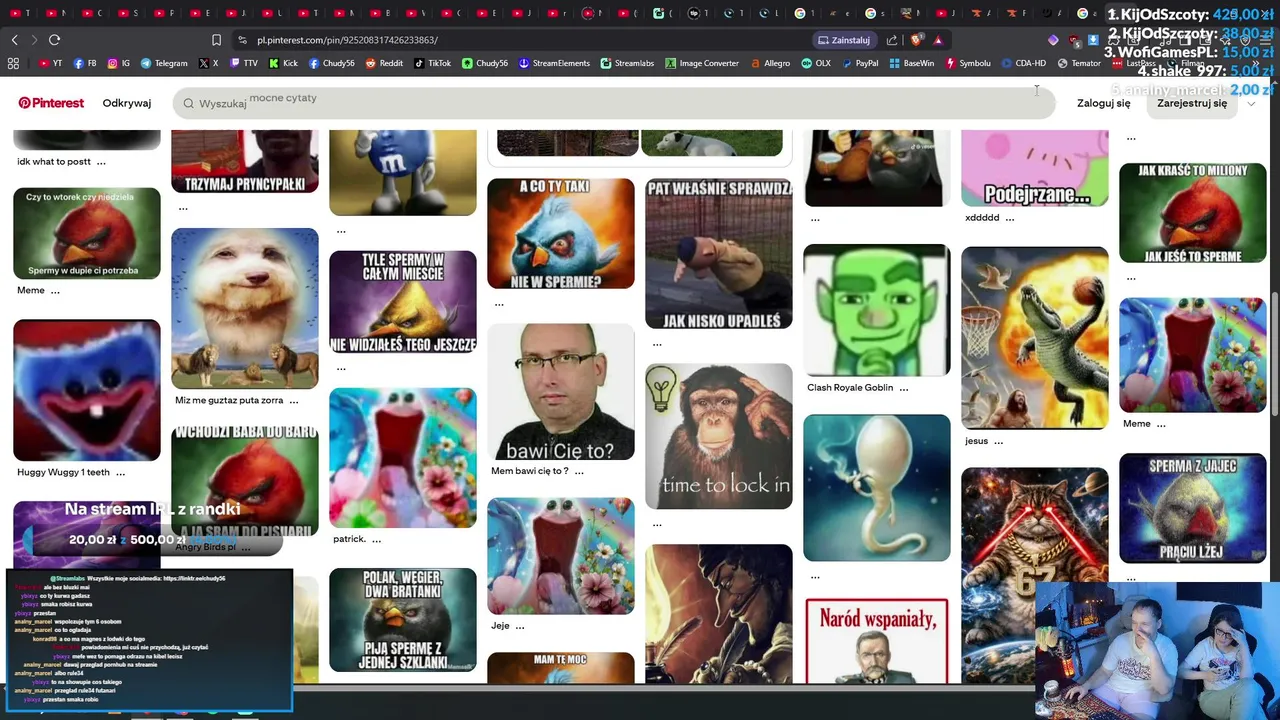Reload the Pinterest page
This screenshot has width=1280, height=720.
click(x=54, y=40)
